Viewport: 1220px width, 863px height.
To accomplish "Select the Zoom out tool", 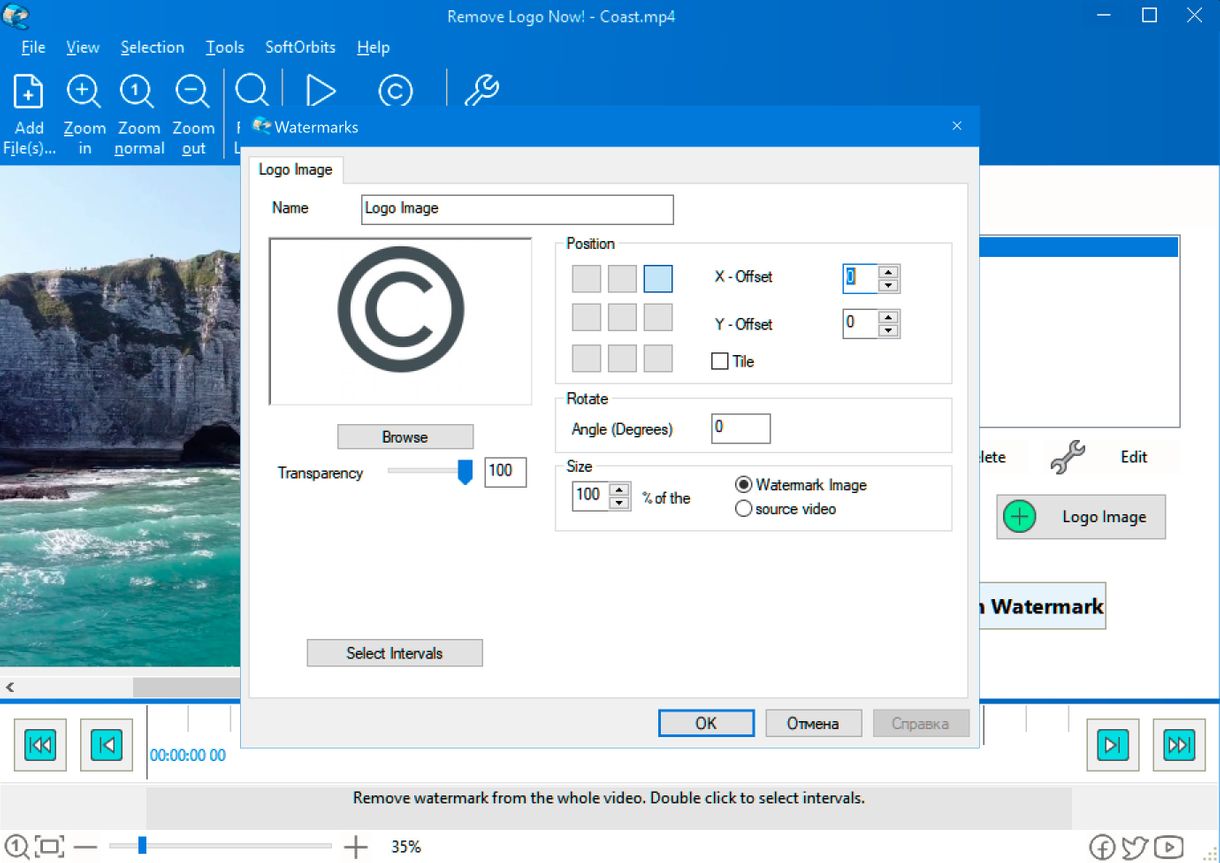I will (x=193, y=90).
